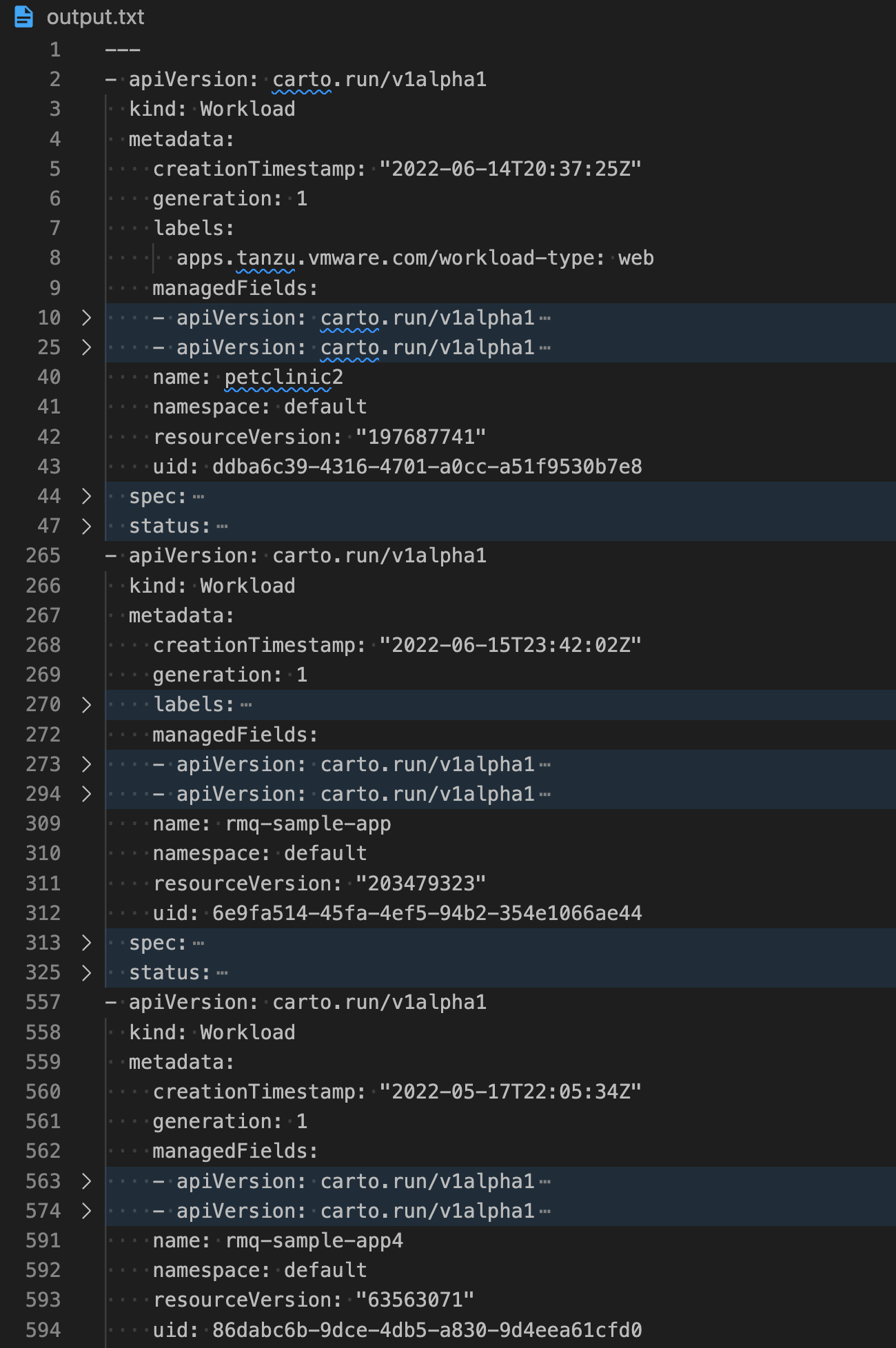Click resourceVersion value "203479323"
The height and width of the screenshot is (1348, 896).
pyautogui.click(x=421, y=884)
